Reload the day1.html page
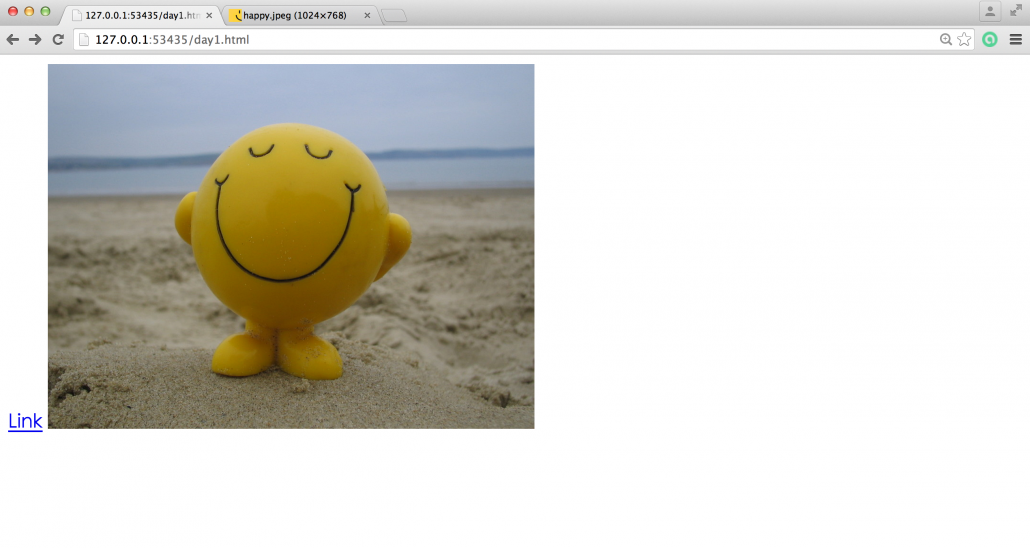Image resolution: width=1030 pixels, height=548 pixels. tap(58, 40)
